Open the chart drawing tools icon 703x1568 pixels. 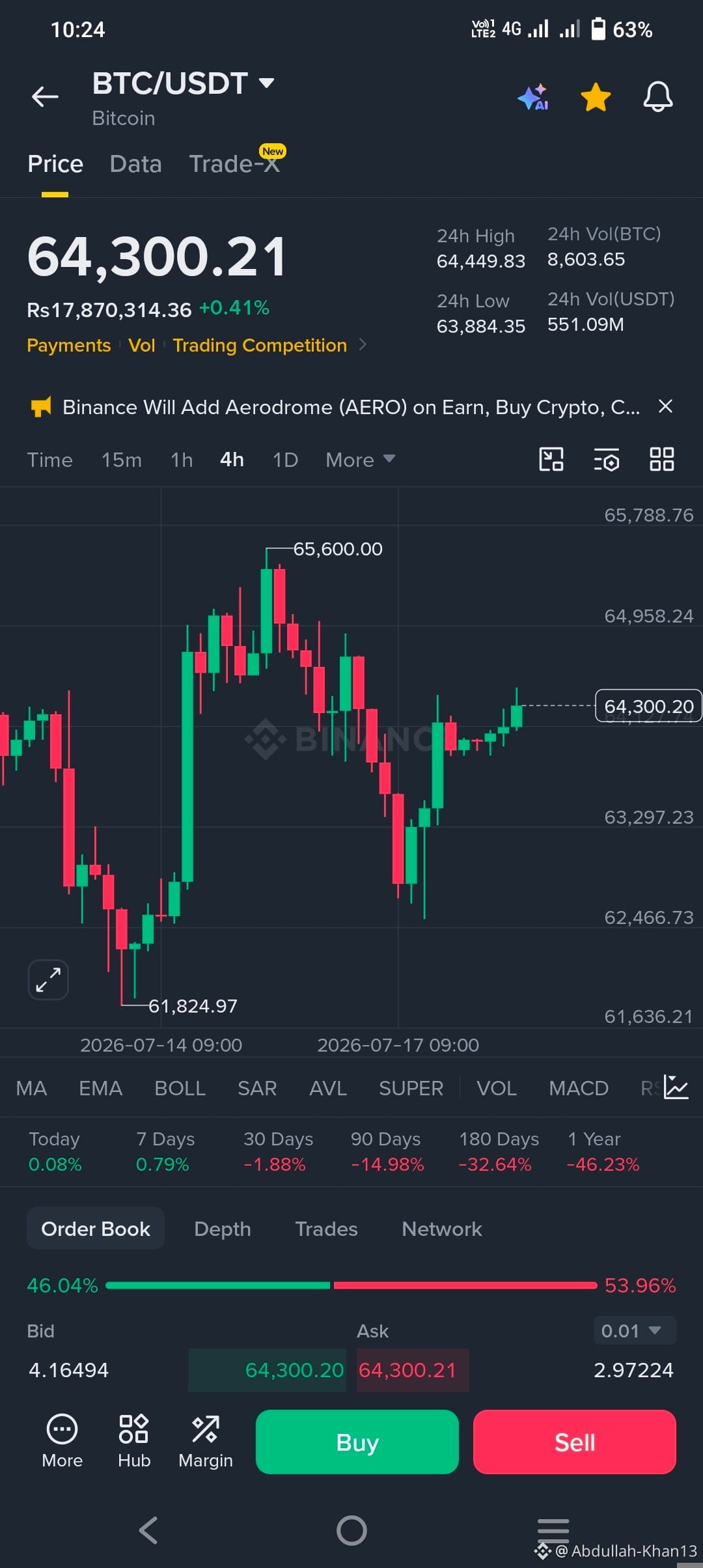(x=551, y=459)
